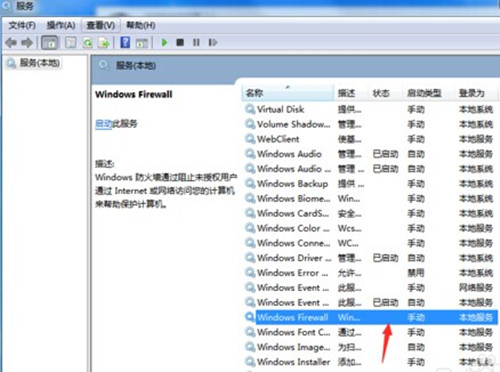Open the 查看(V) menu
Image resolution: width=500 pixels, height=372 pixels.
coord(101,25)
